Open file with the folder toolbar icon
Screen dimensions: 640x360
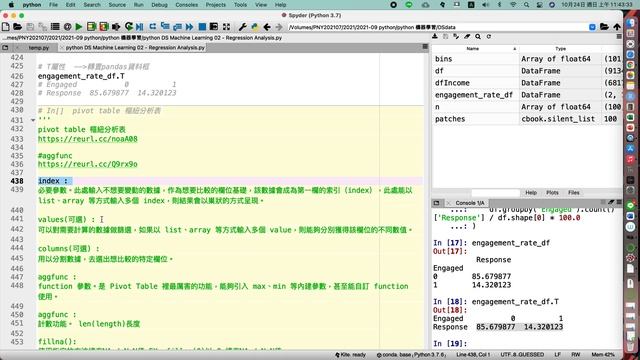(18, 27)
